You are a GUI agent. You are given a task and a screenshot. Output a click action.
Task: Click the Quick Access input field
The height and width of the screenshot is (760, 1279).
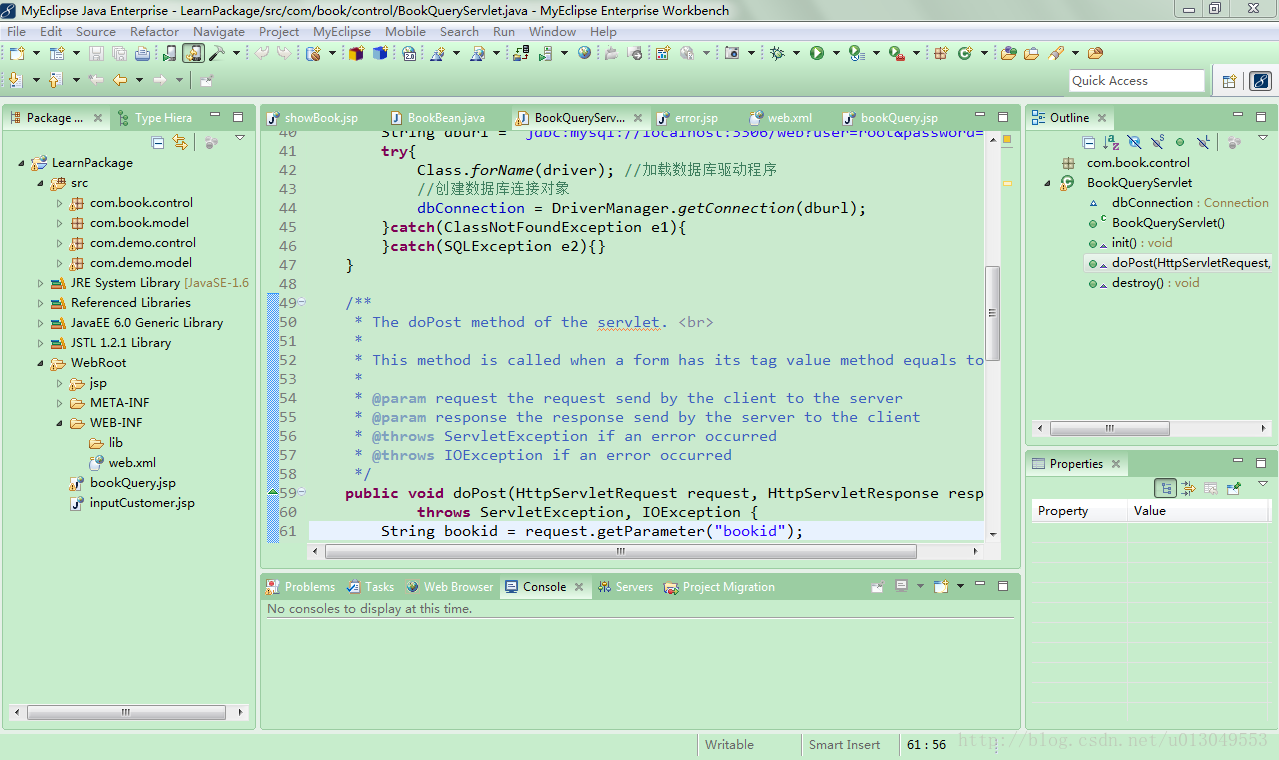[1137, 81]
